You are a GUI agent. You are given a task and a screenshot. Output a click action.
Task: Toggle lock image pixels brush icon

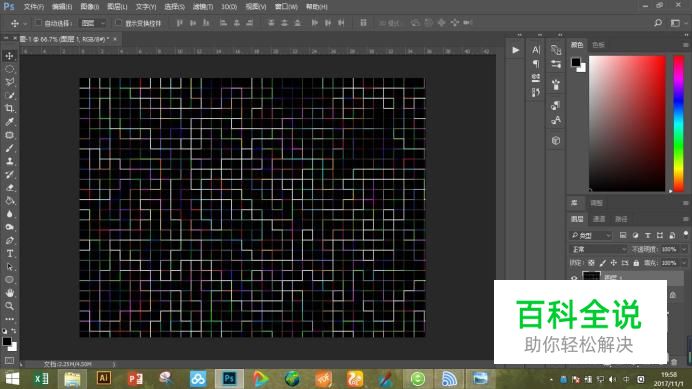click(602, 263)
